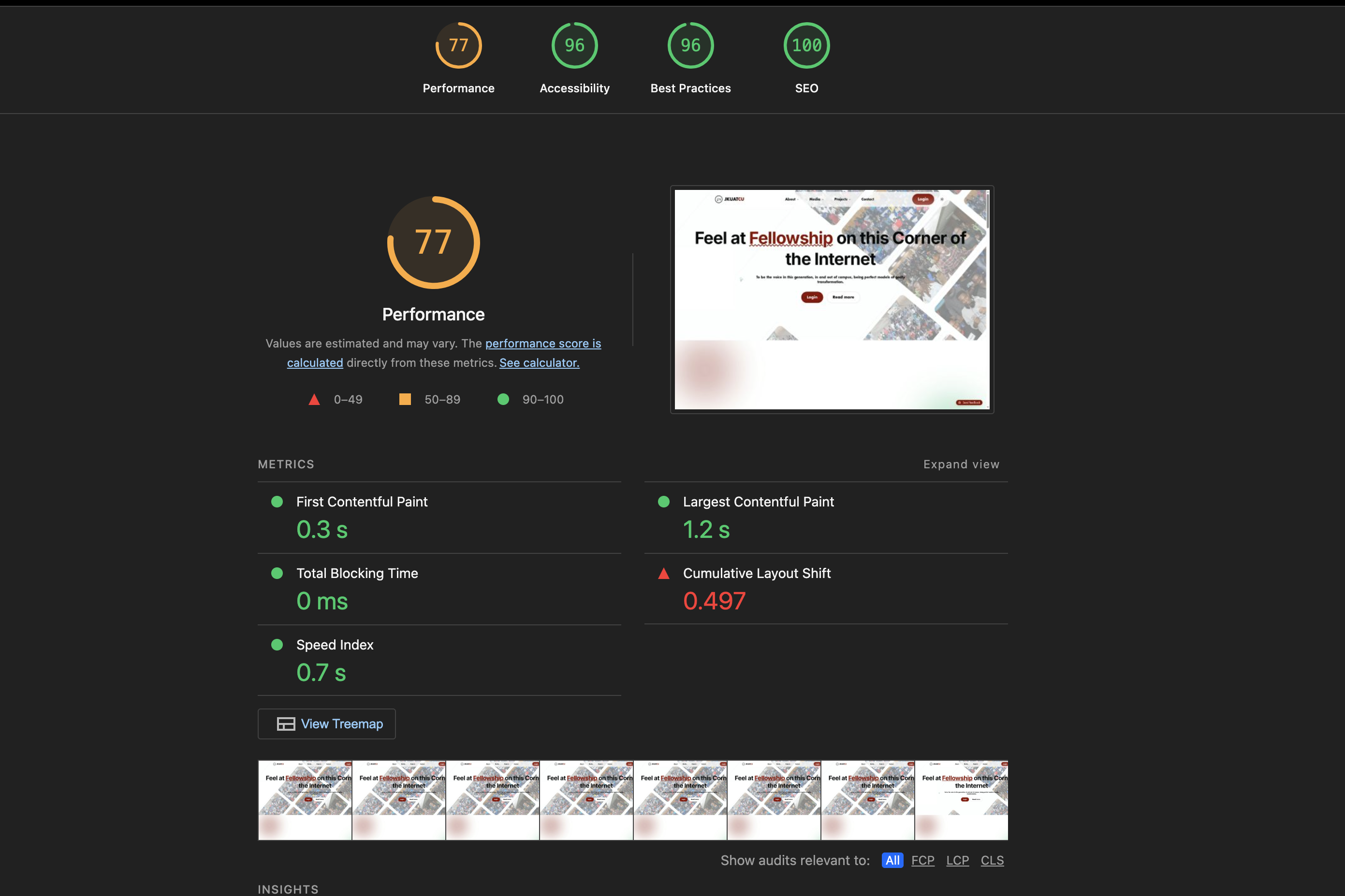Expand the Total Blocking Time metric row
The image size is (1345, 896).
click(x=357, y=573)
